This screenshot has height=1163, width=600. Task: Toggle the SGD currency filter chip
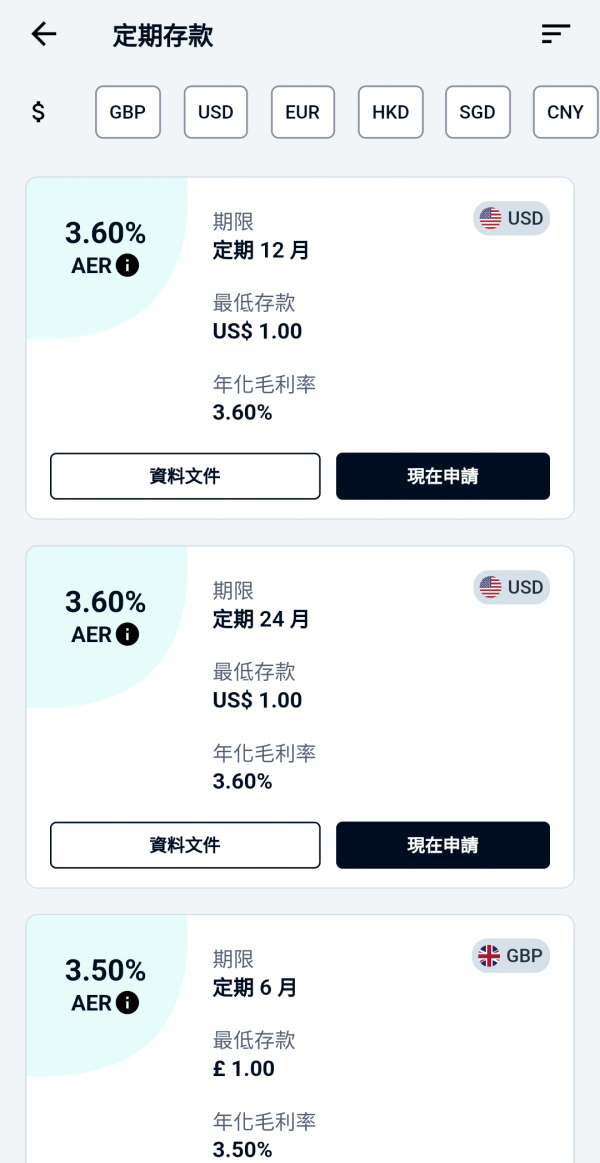(478, 112)
